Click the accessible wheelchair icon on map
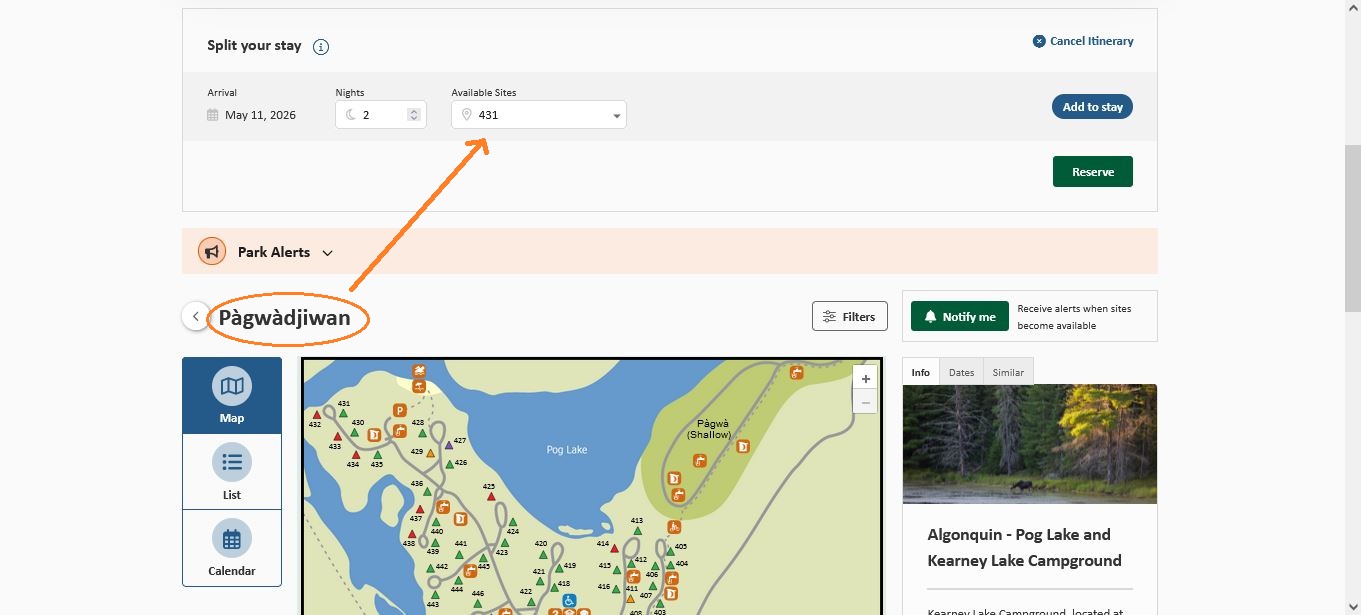This screenshot has width=1361, height=615. [x=568, y=600]
